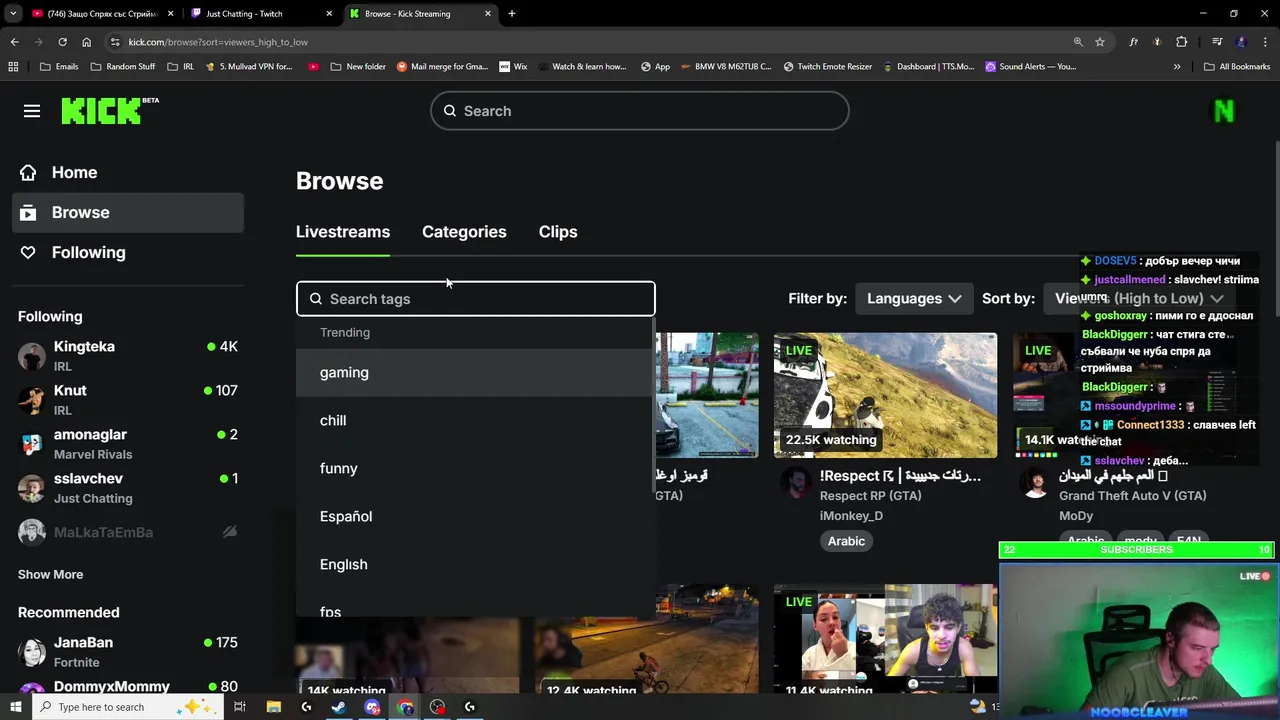This screenshot has width=1280, height=720.
Task: Choose the gaming trending tag
Action: 476,372
